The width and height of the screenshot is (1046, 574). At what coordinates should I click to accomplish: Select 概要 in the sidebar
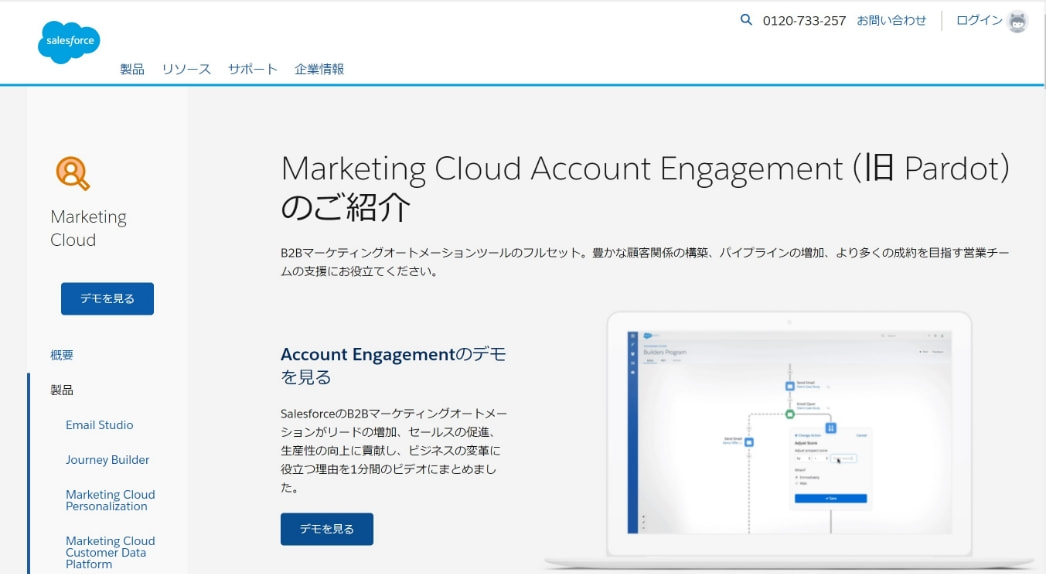point(61,355)
